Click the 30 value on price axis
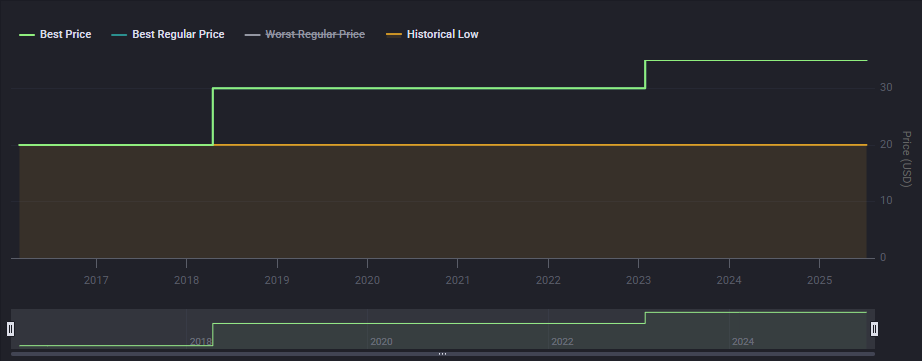Screen dimensions: 922x361 [886, 88]
